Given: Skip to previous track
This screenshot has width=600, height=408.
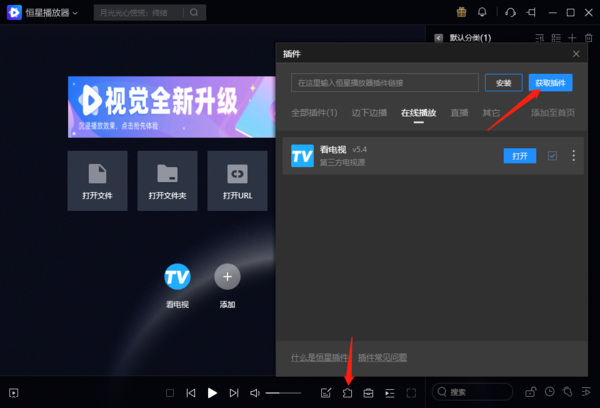Looking at the screenshot, I should point(191,393).
